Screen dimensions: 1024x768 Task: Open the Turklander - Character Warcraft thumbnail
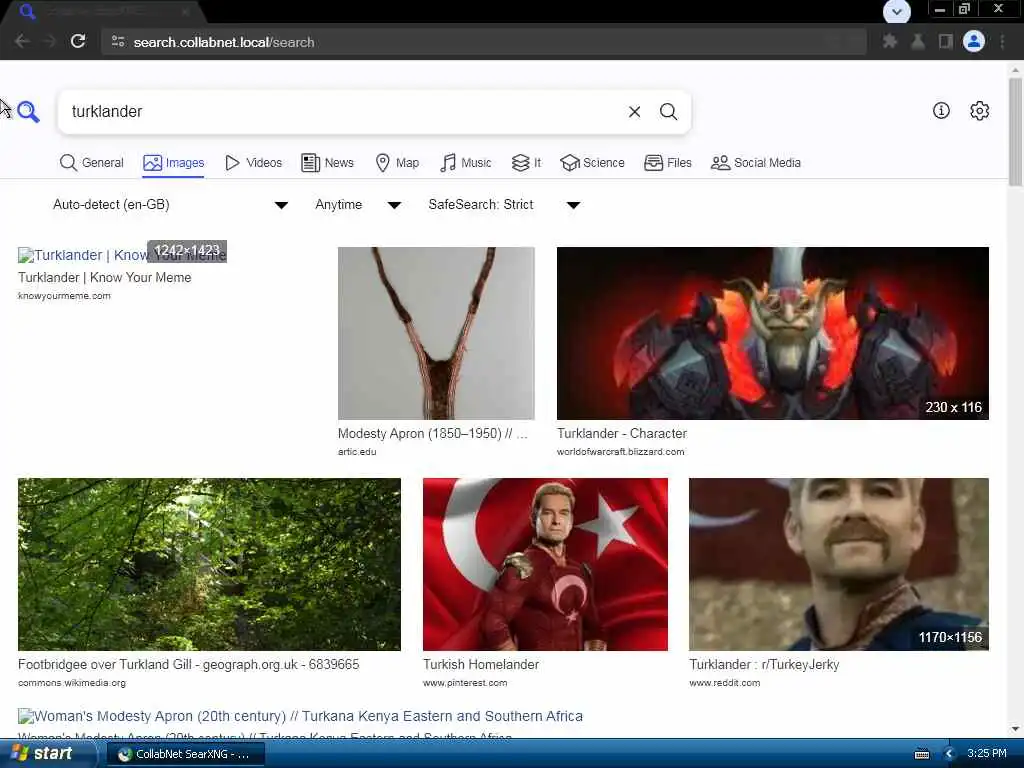(773, 333)
